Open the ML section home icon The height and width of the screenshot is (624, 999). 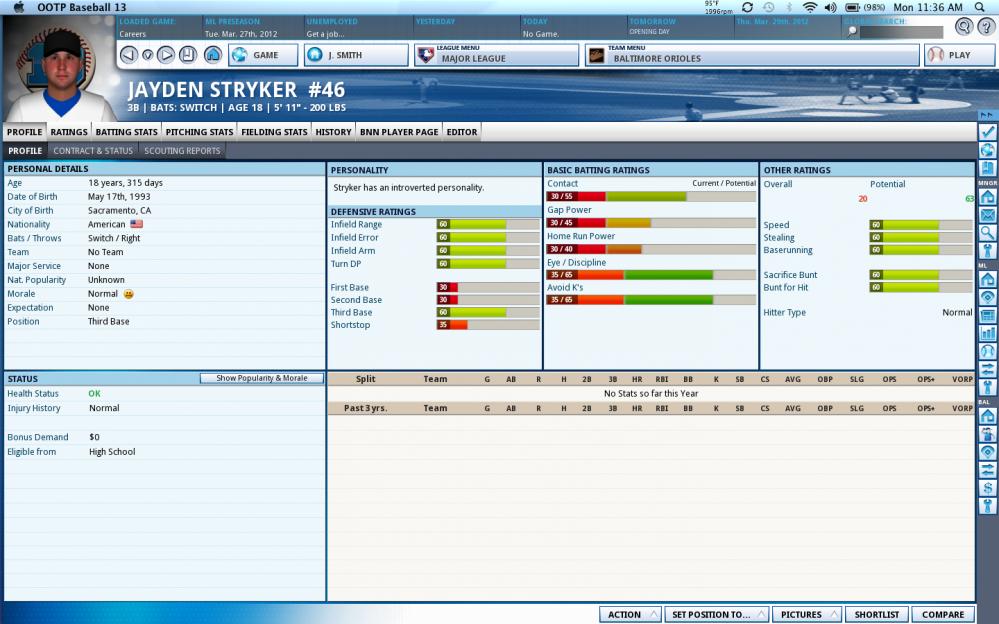click(x=988, y=279)
